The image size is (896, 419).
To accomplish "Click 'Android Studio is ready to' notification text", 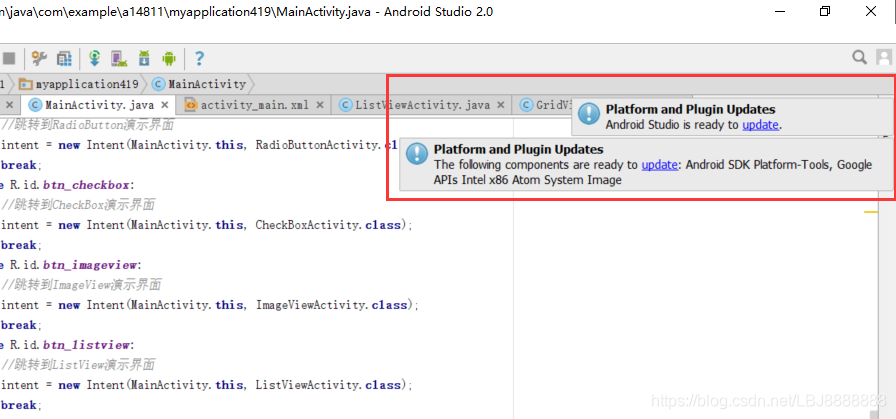I will click(673, 125).
